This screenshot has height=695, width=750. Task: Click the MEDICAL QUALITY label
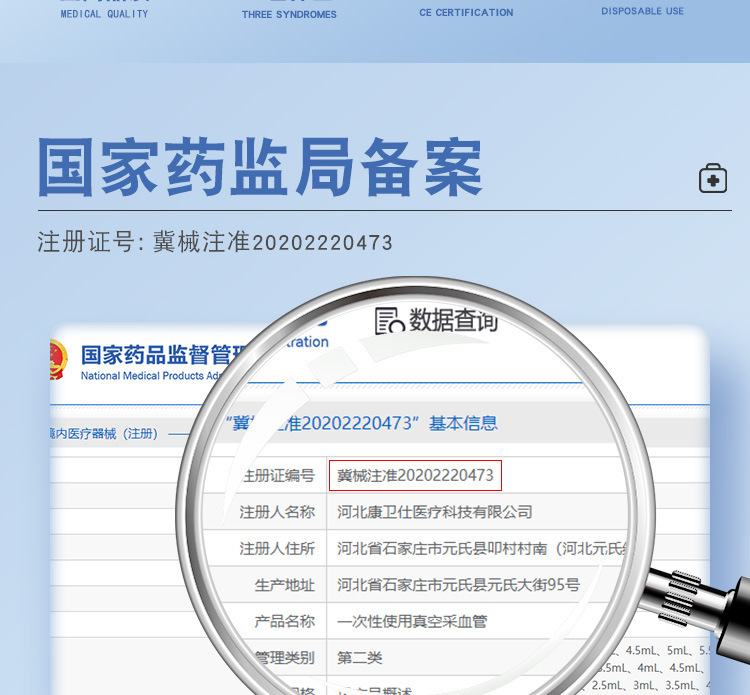pos(104,14)
